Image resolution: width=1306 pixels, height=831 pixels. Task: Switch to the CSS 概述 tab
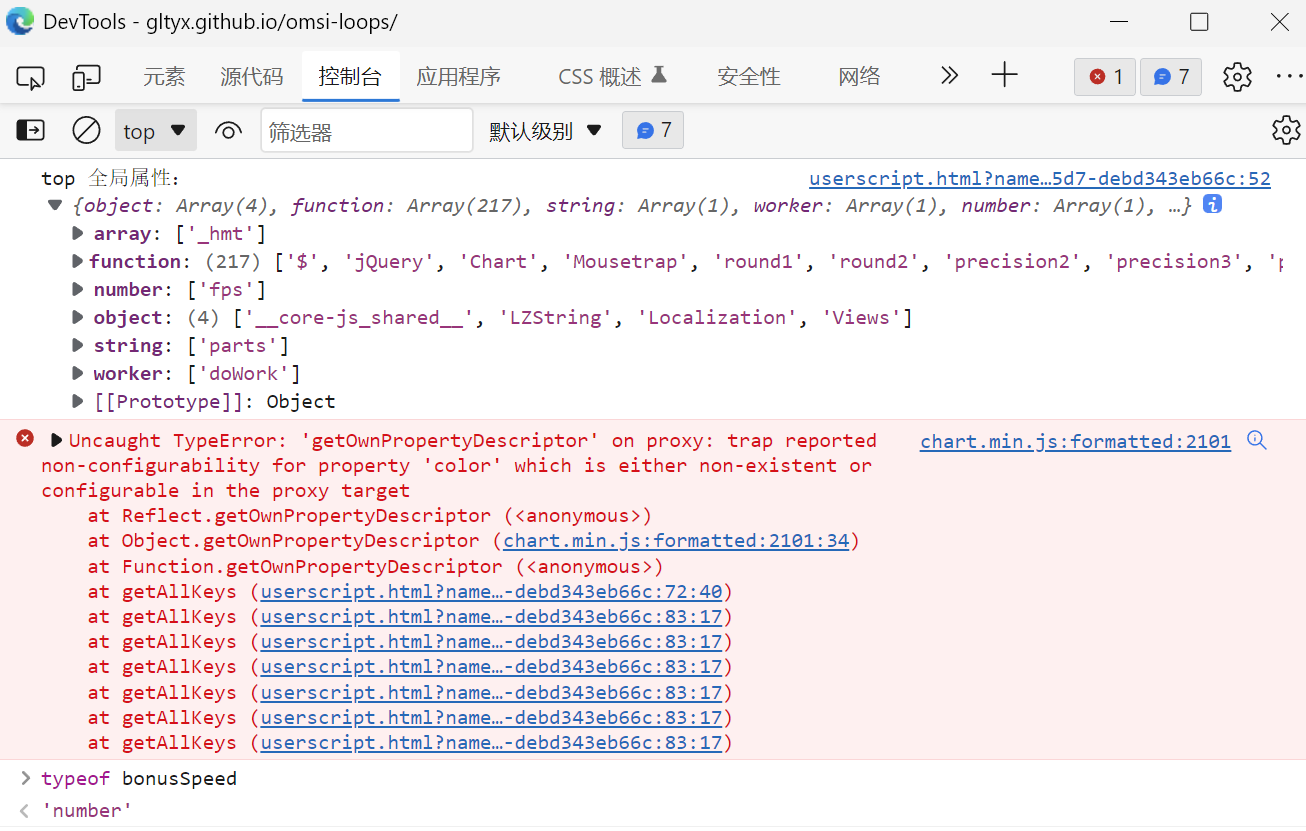coord(612,77)
